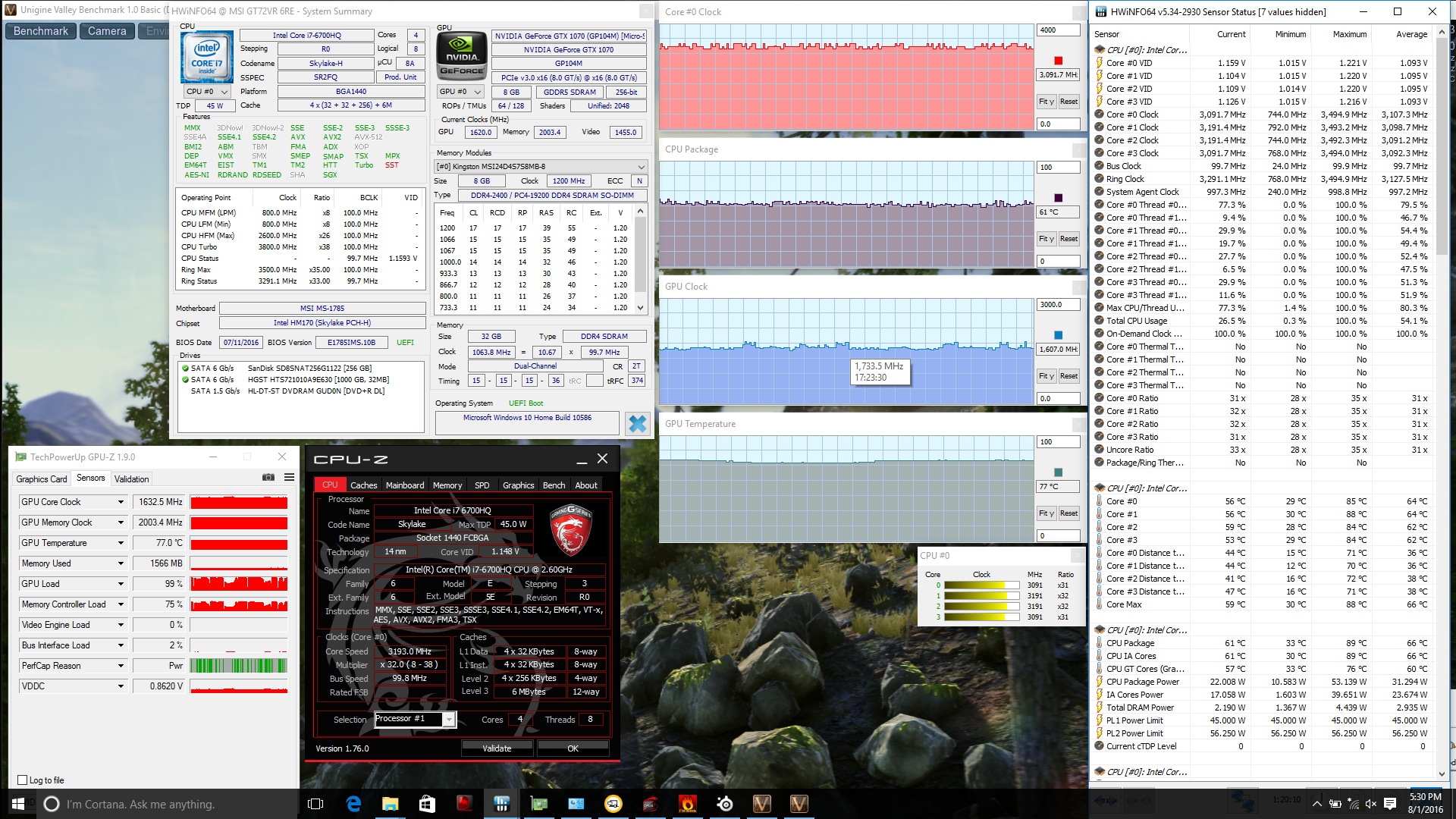The image size is (1456, 819).
Task: Click the OK button in CPU-Z
Action: [573, 748]
